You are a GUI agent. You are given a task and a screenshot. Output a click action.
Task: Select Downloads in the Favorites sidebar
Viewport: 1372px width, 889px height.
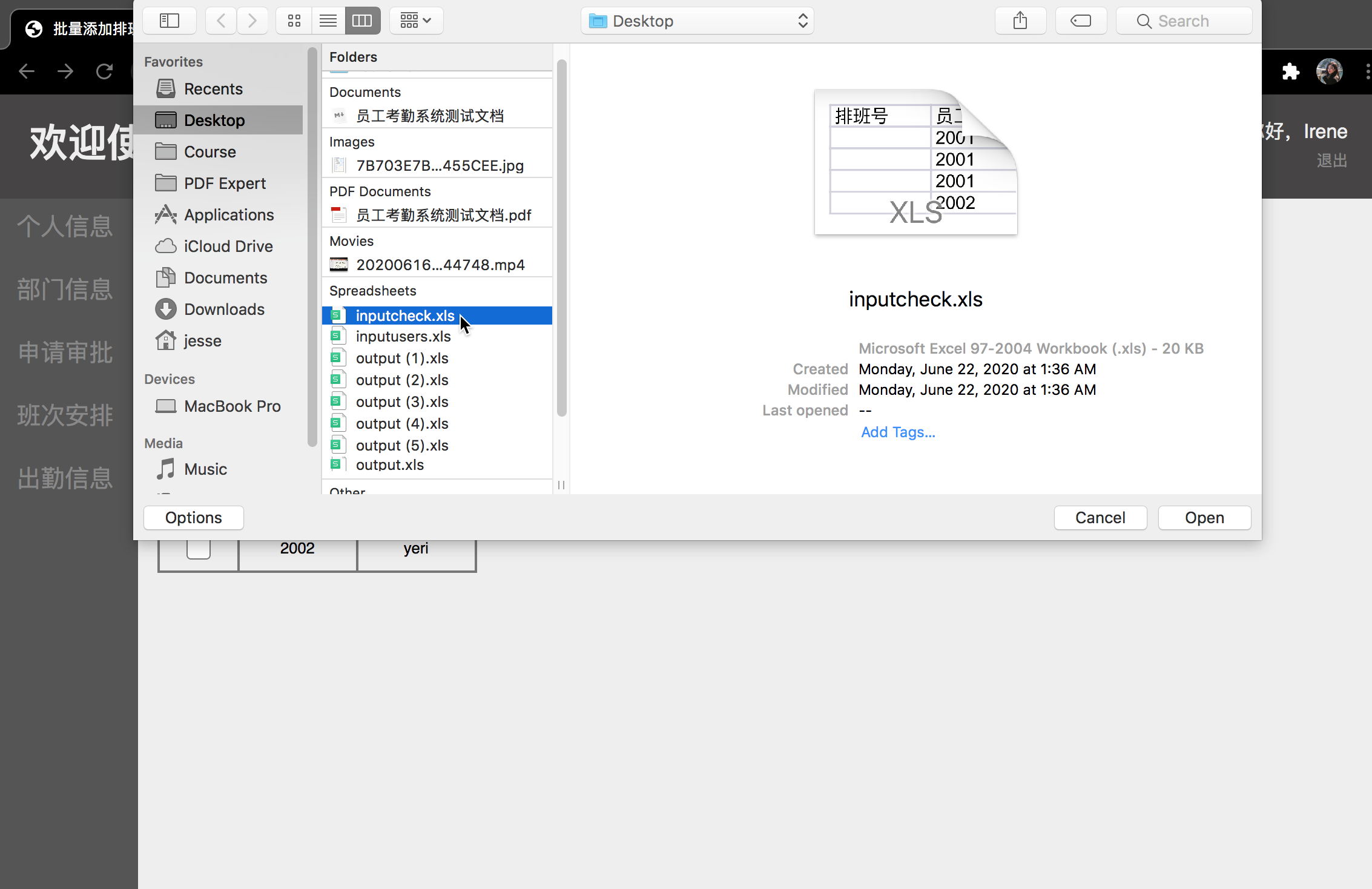224,309
